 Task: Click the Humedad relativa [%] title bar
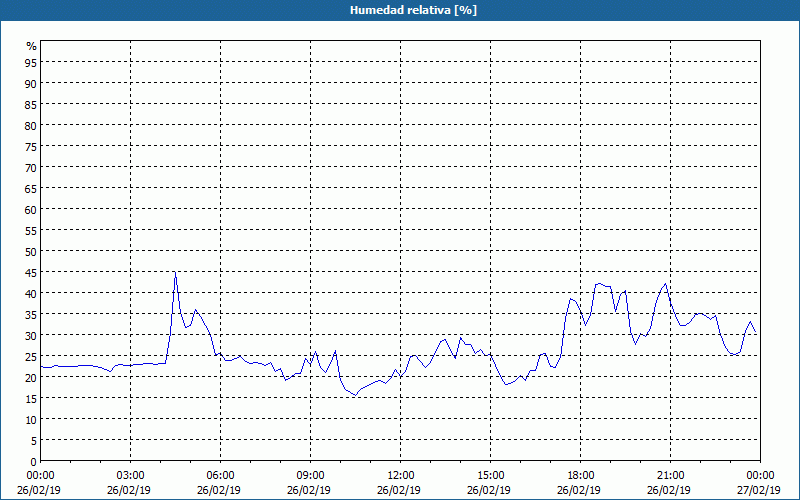point(400,10)
